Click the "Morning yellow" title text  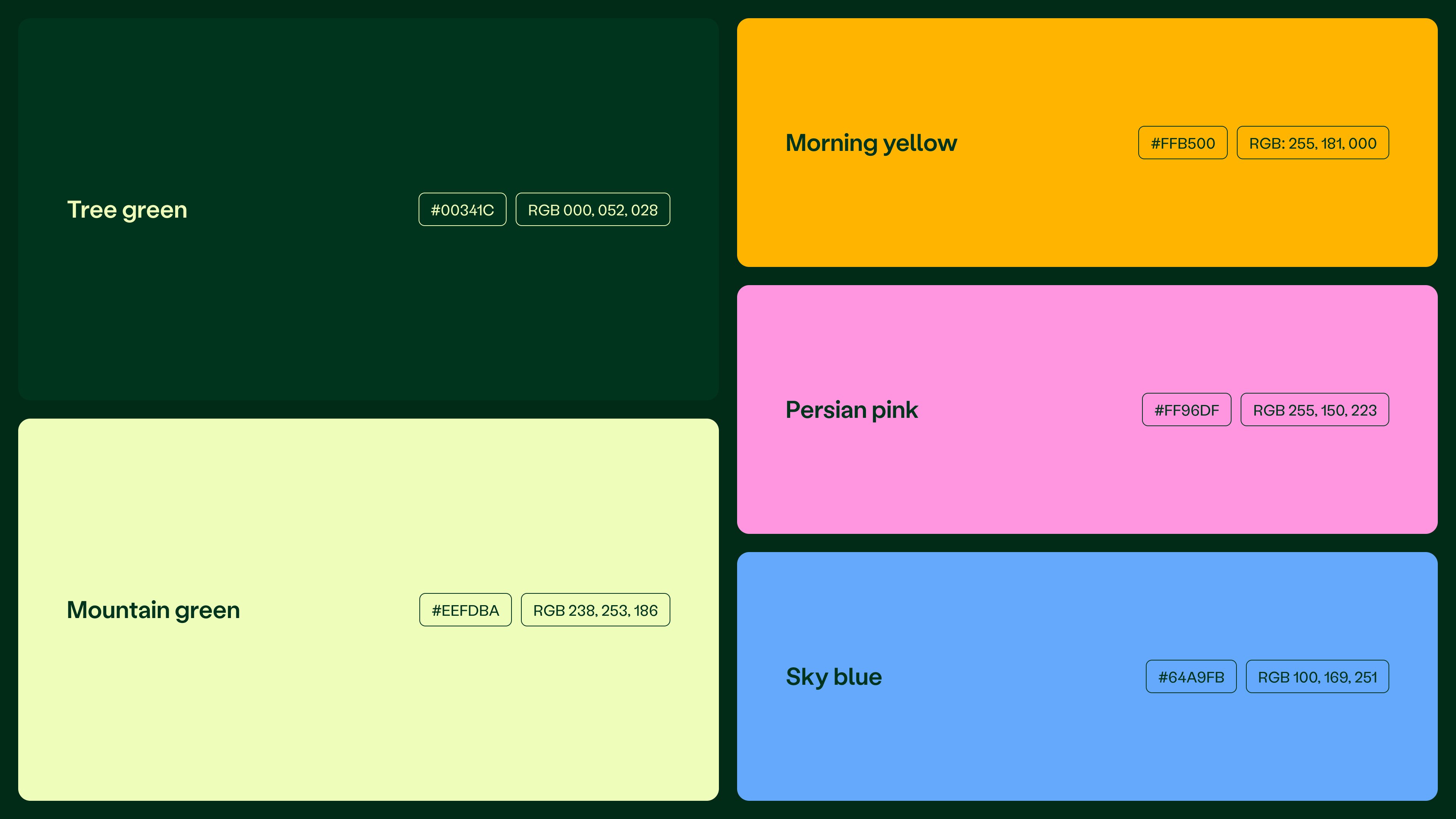tap(871, 143)
